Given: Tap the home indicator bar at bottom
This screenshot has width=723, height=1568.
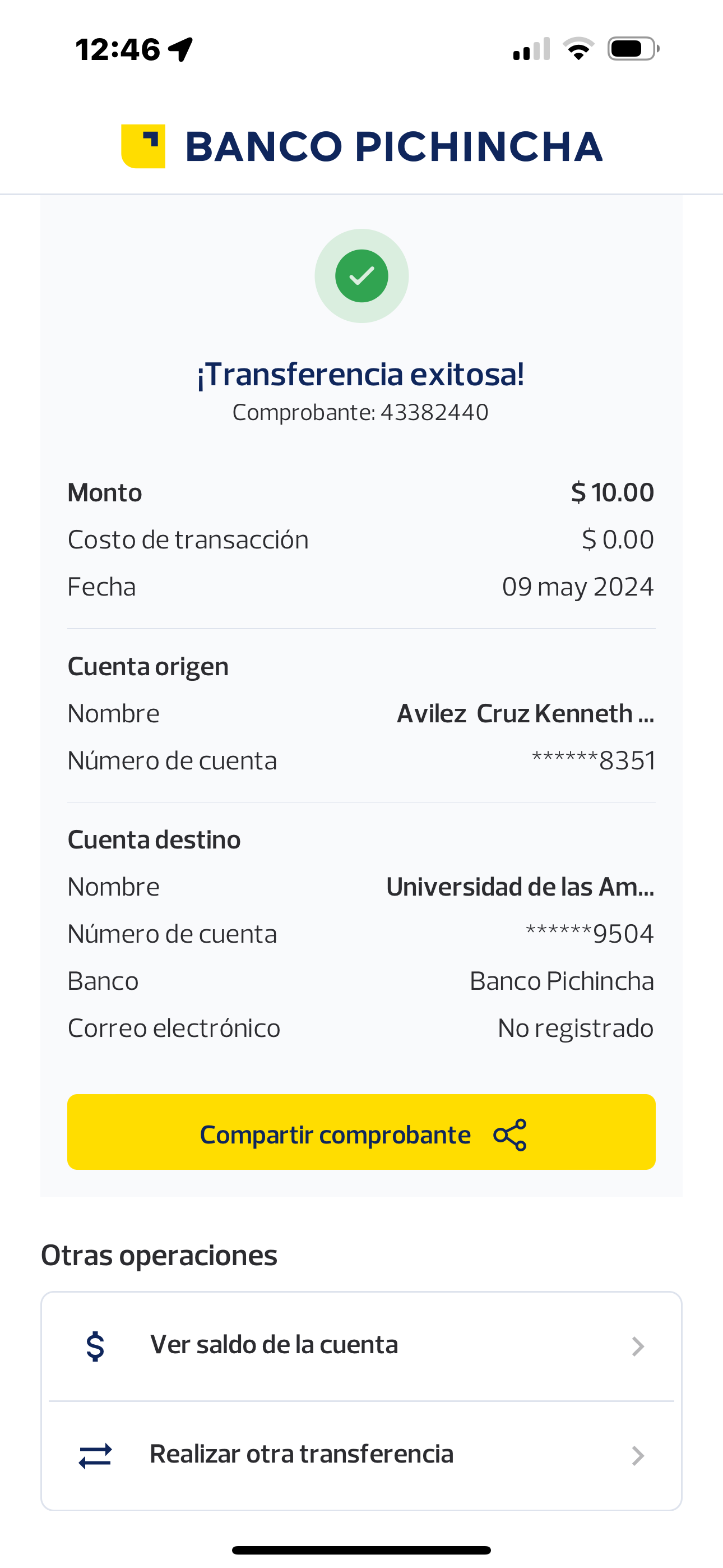Looking at the screenshot, I should (x=361, y=1549).
